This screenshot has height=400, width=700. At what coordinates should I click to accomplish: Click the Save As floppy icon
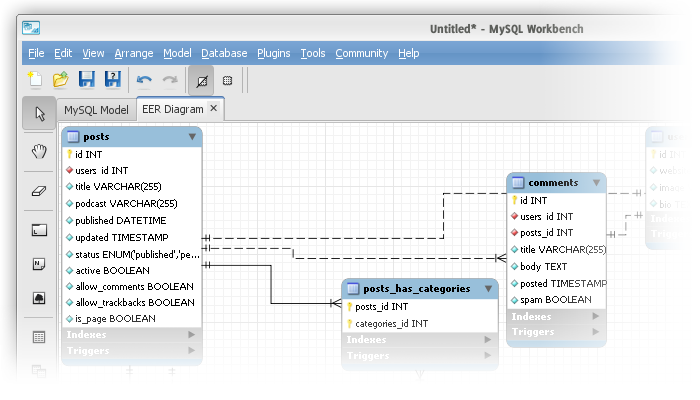112,80
